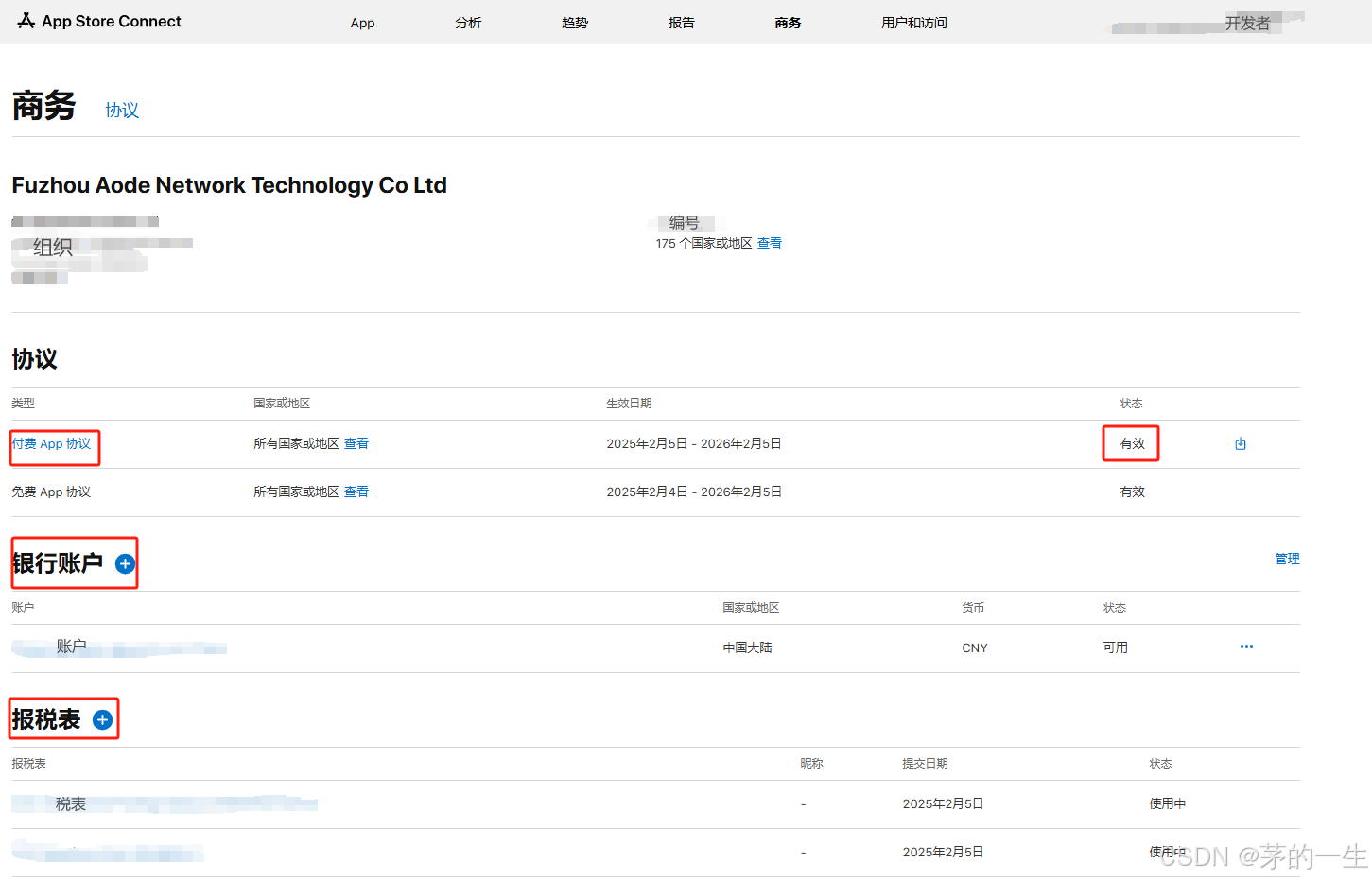Click the first tax form's 2025年2月5日 date

943,803
